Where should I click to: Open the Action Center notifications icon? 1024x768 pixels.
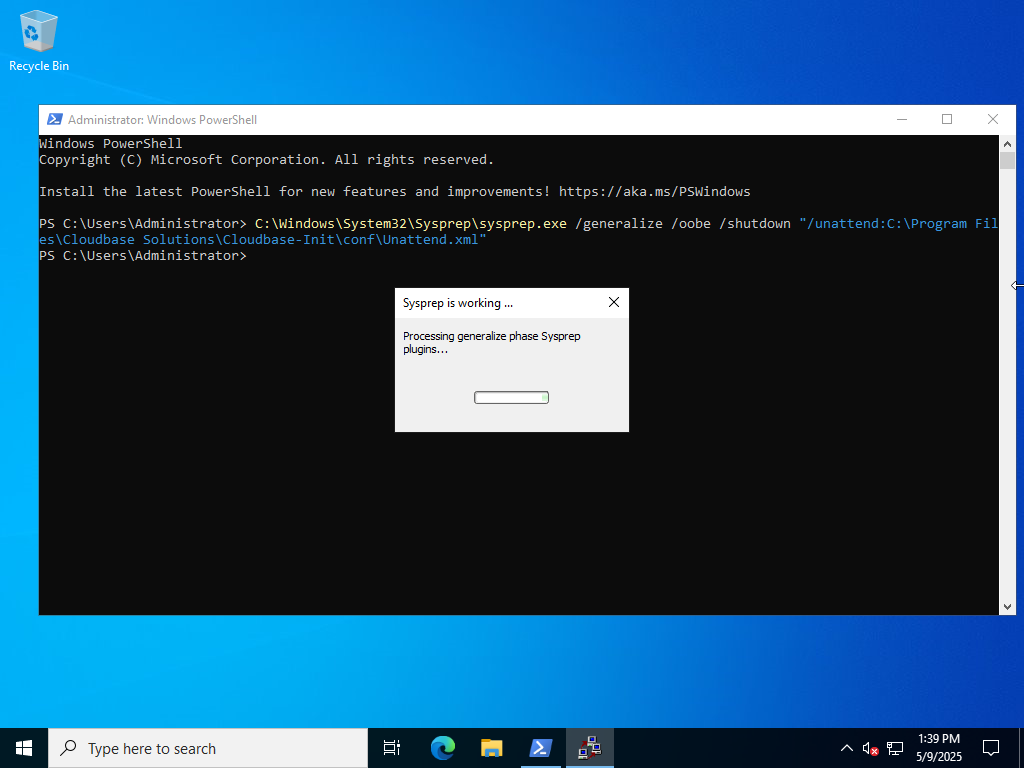pos(991,748)
